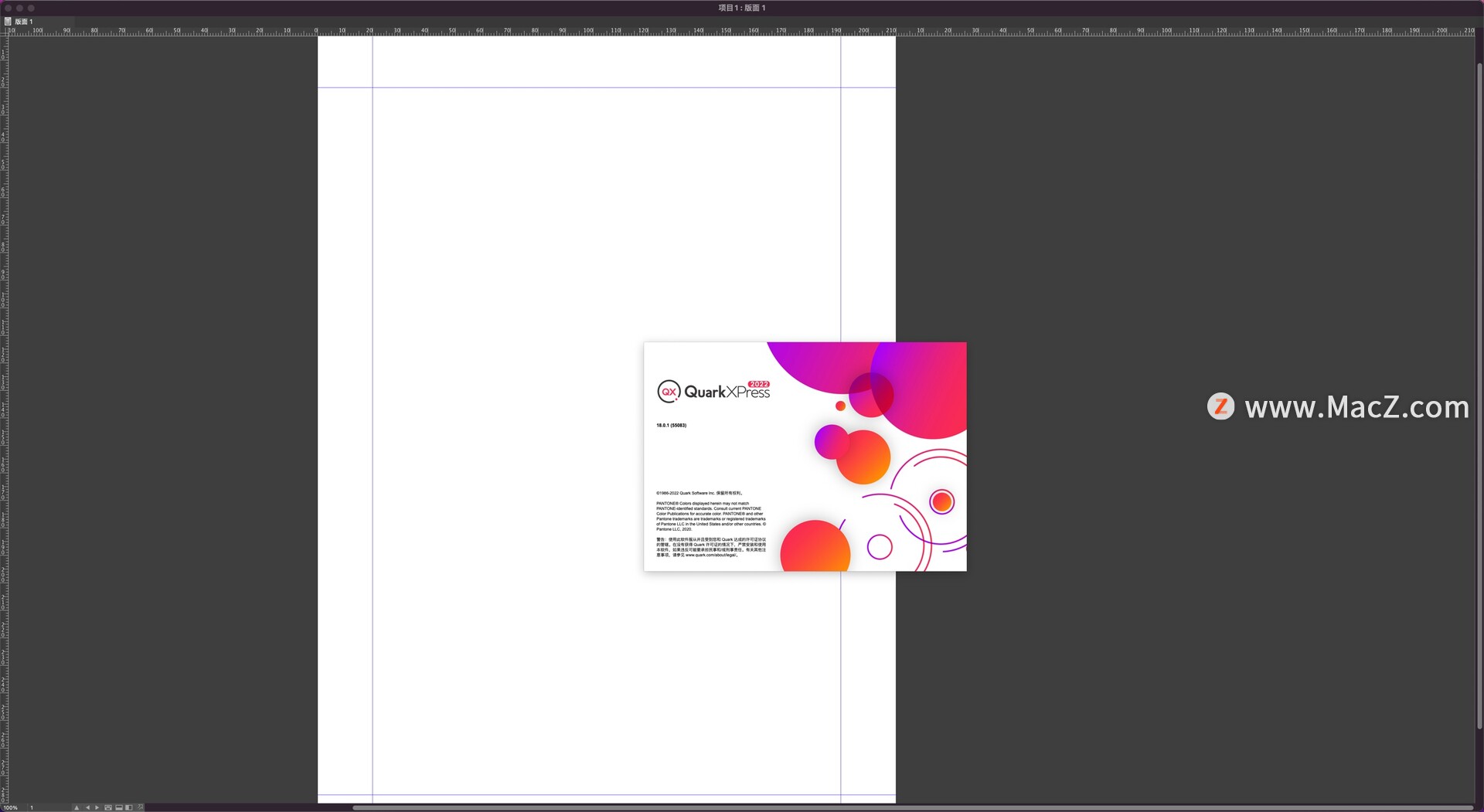Click the page number field showing 1

pyautogui.click(x=32, y=807)
